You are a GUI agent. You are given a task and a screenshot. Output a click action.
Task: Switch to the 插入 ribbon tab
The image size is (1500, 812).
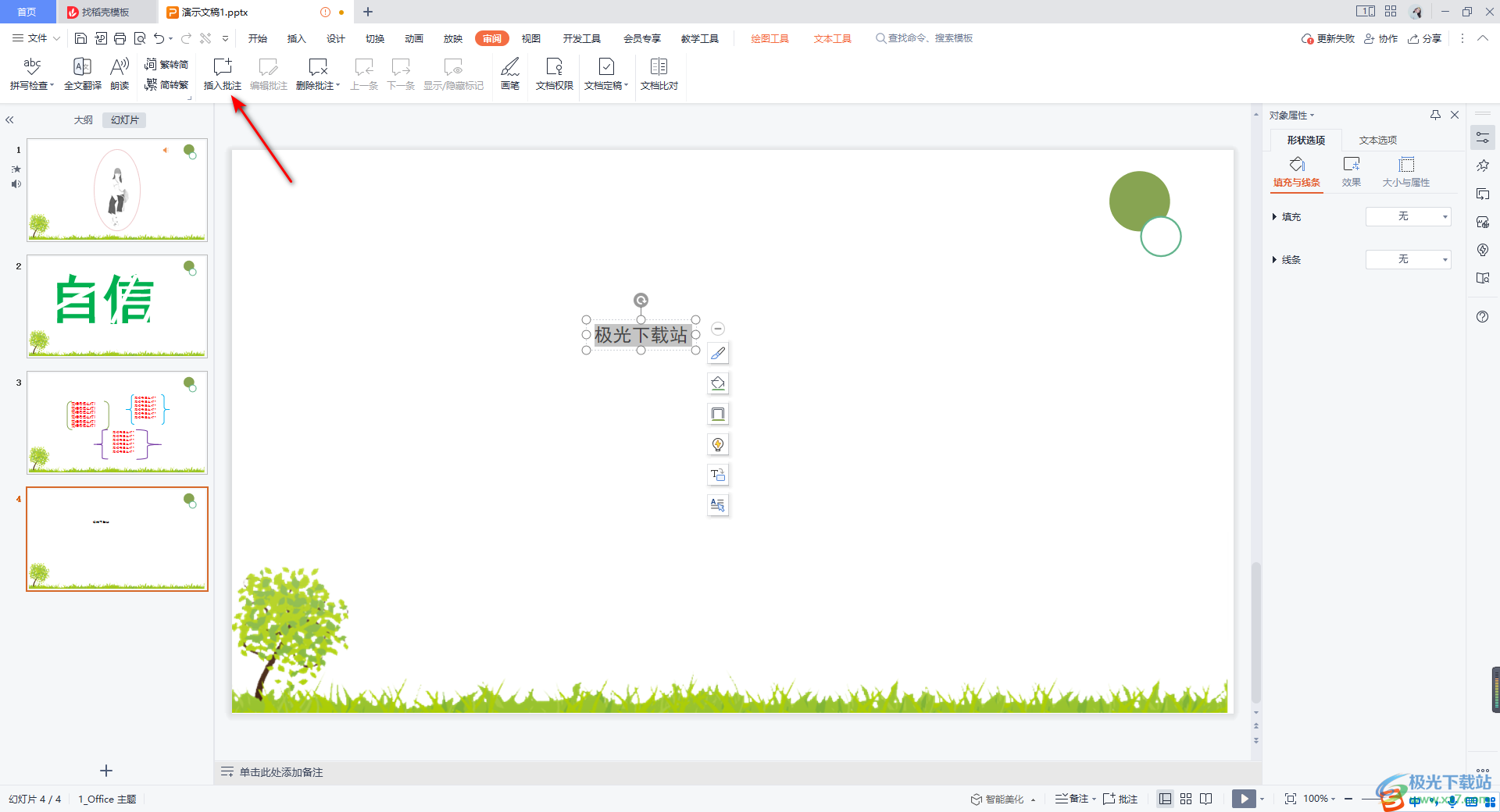297,38
